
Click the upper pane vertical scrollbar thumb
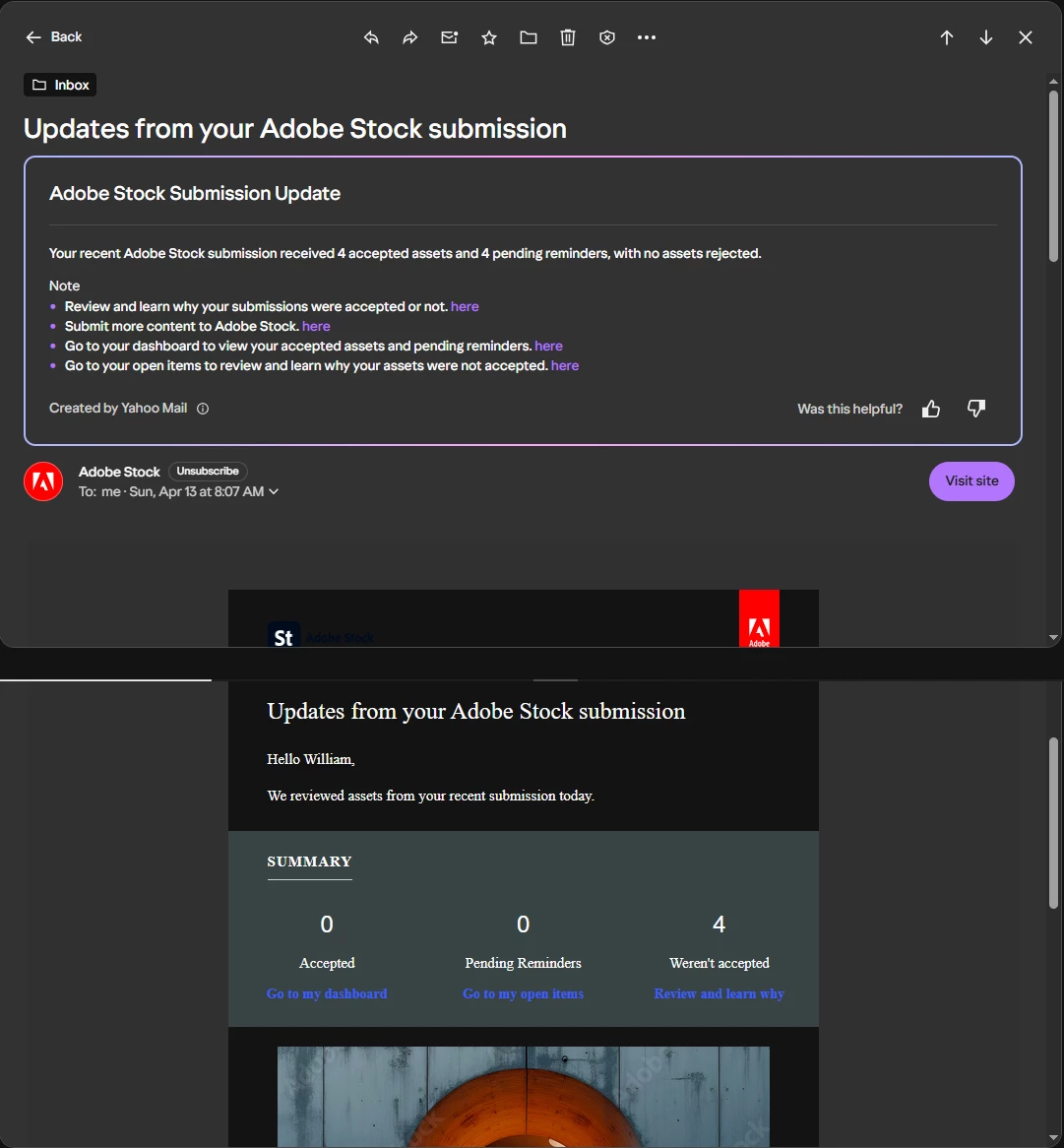(x=1054, y=175)
